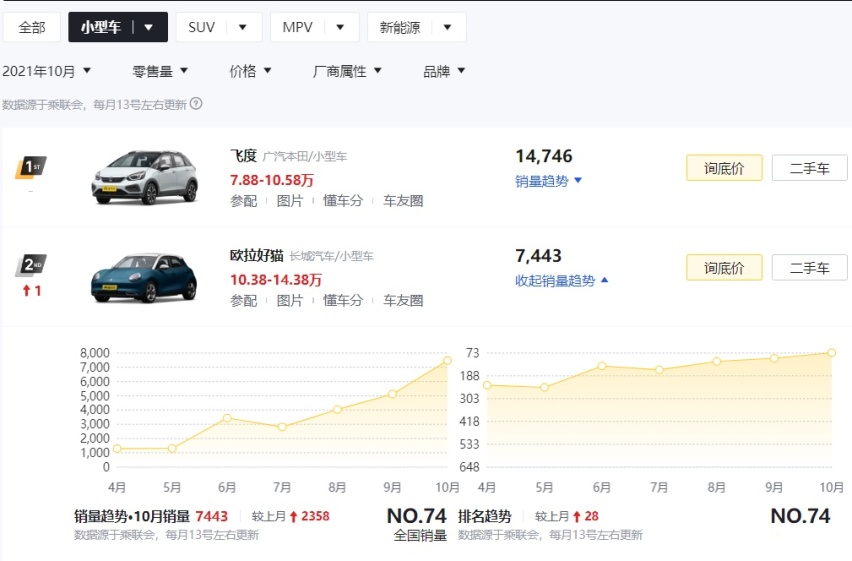The height and width of the screenshot is (561, 852).
Task: Click the 排名趋势 heading
Action: pos(485,516)
